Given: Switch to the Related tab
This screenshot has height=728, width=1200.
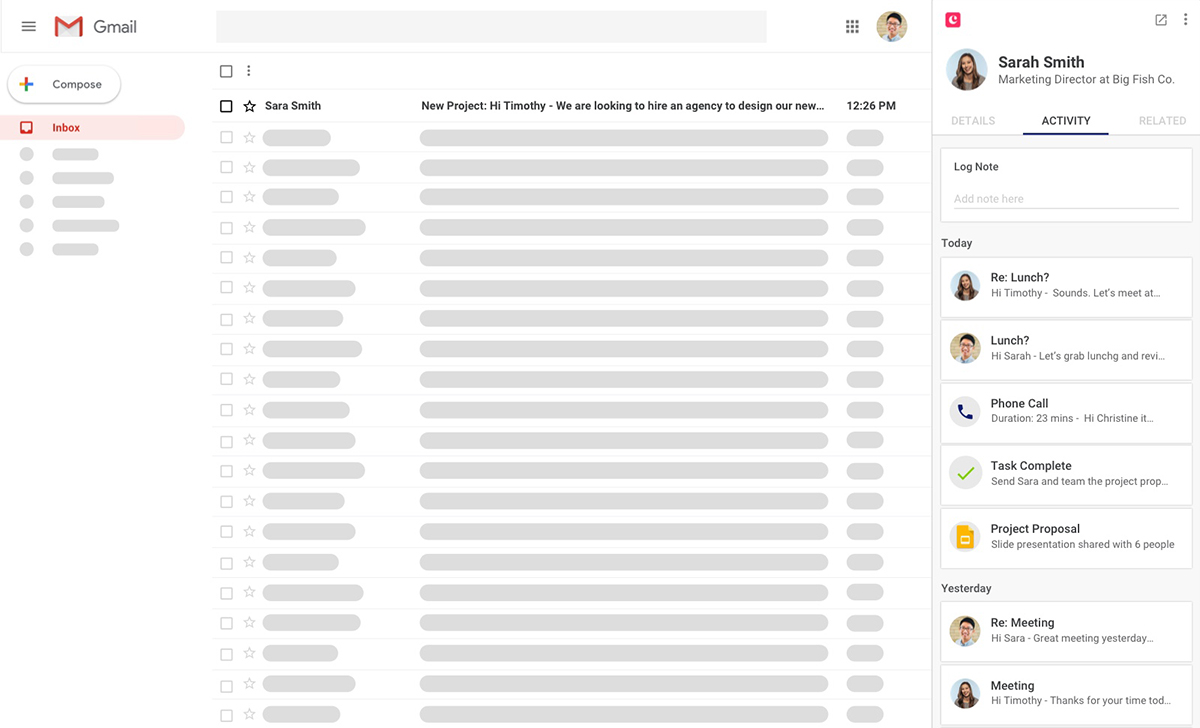Looking at the screenshot, I should (1162, 121).
